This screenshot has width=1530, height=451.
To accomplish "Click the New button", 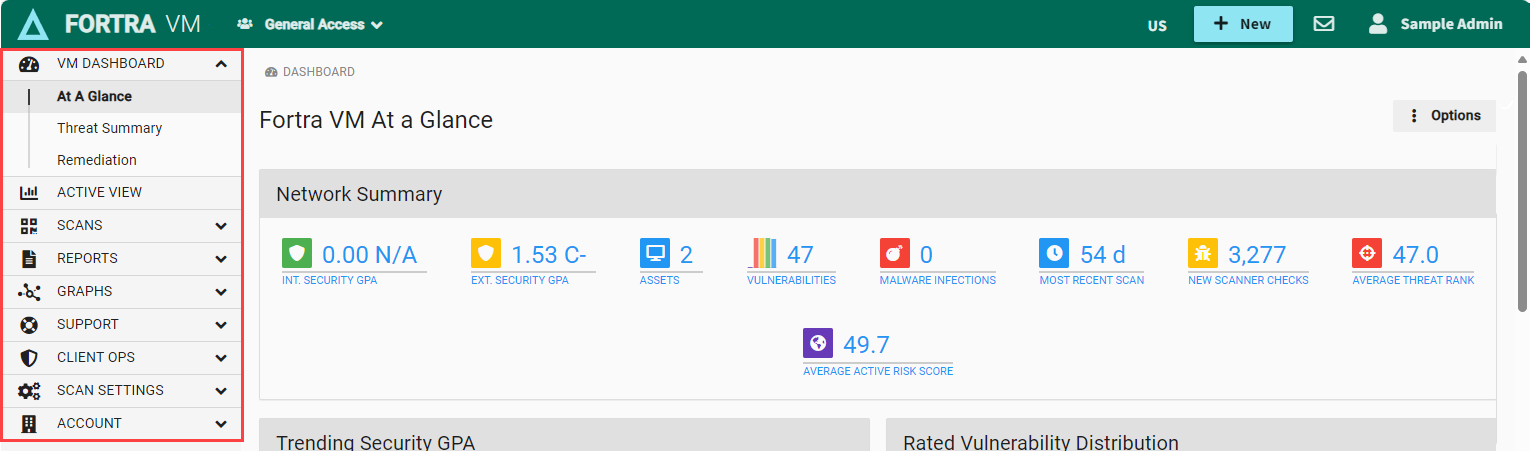I will [x=1242, y=24].
